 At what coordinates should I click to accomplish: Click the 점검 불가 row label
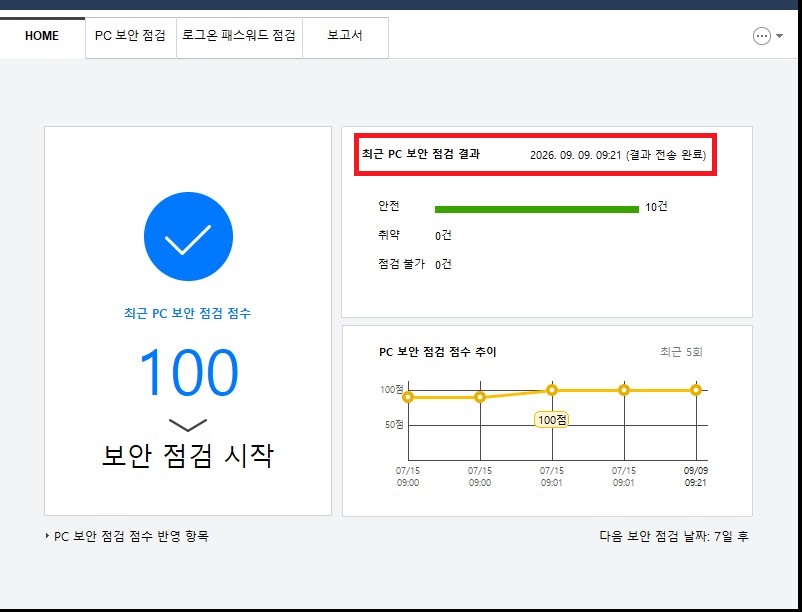coord(402,264)
